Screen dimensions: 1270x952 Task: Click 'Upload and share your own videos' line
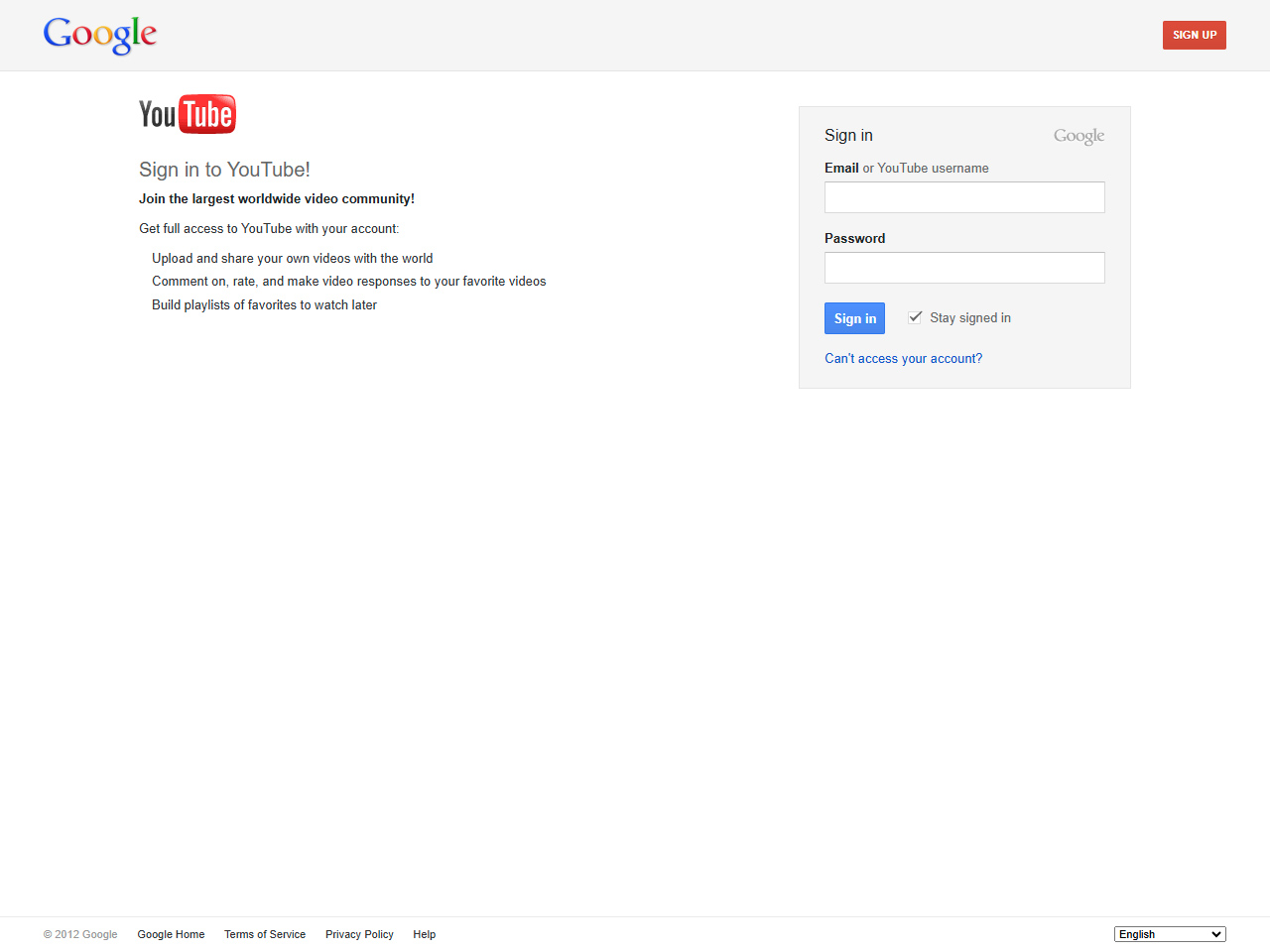click(x=293, y=258)
